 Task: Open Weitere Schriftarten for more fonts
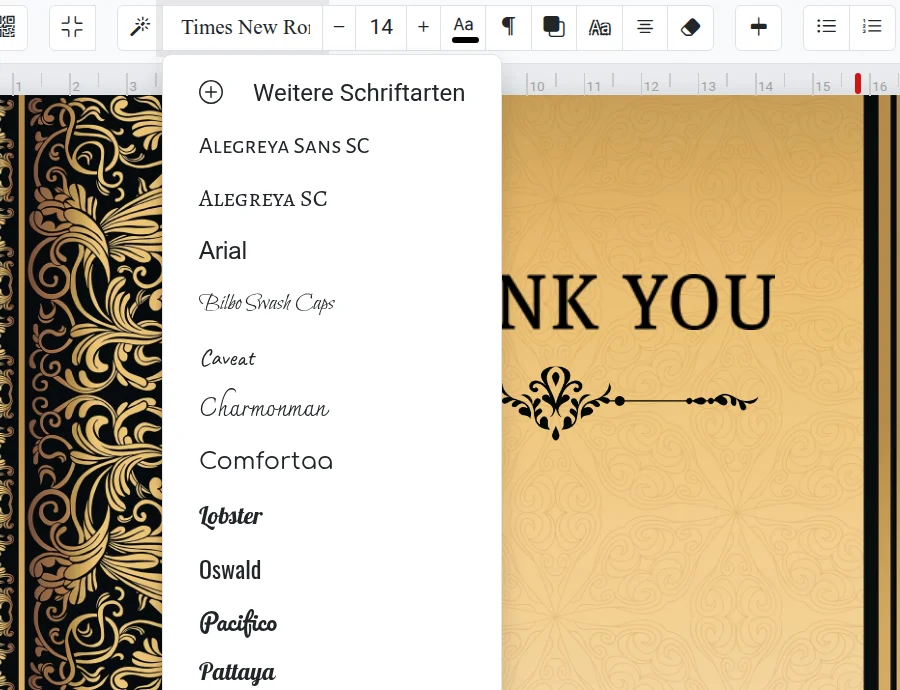332,92
